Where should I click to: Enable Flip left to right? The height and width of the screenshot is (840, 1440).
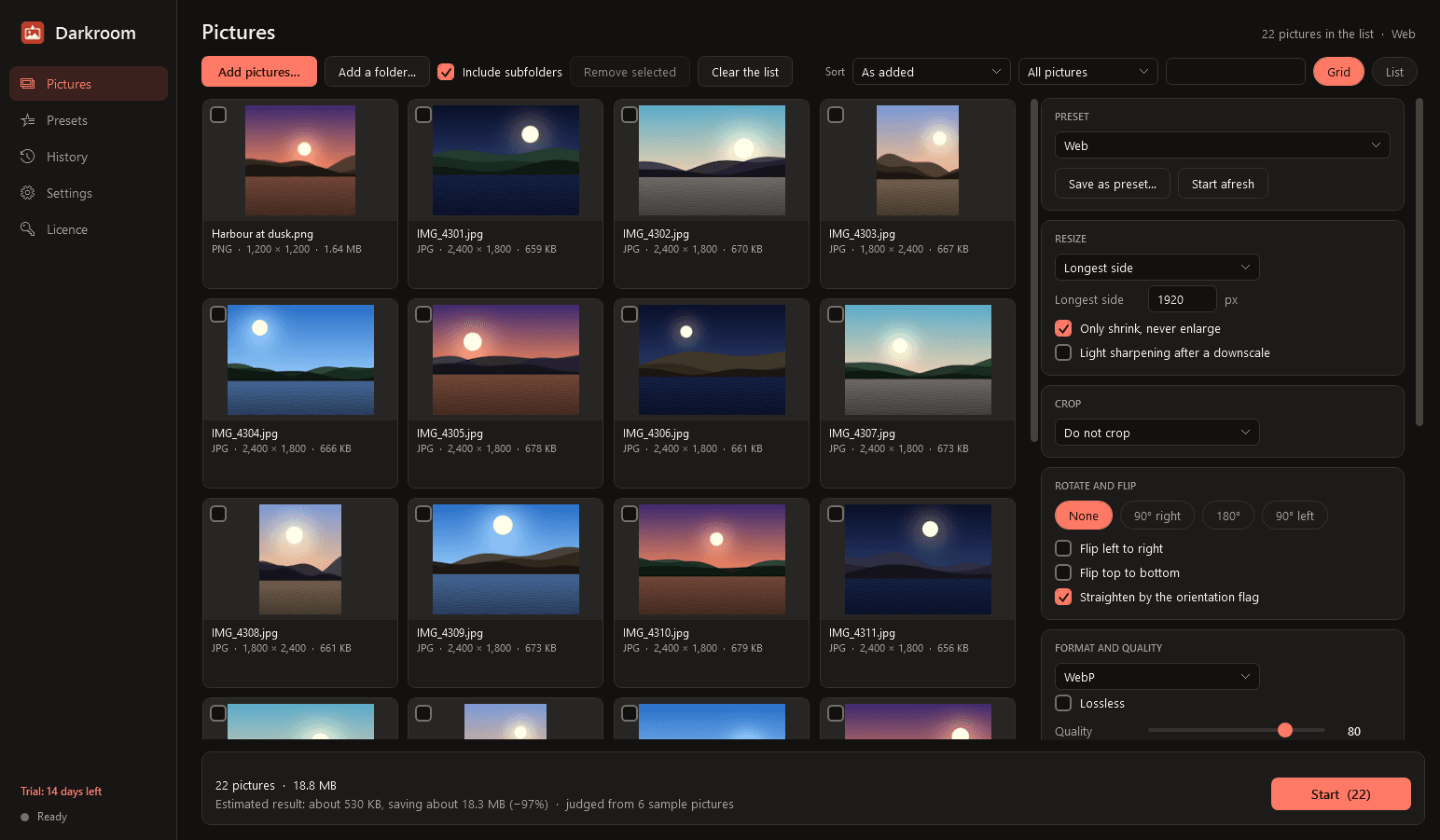(1063, 548)
